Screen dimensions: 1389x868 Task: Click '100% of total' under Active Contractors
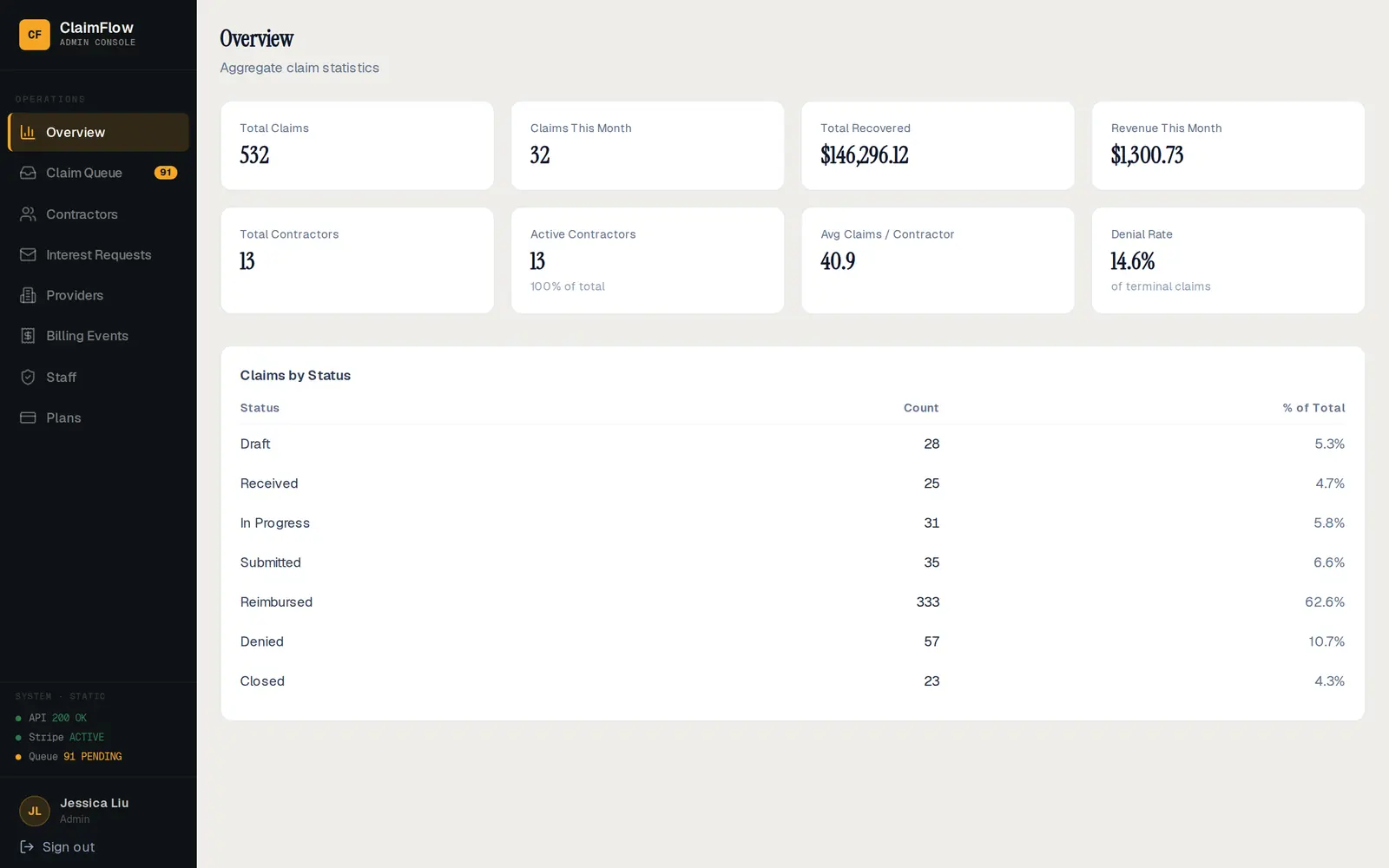568,286
